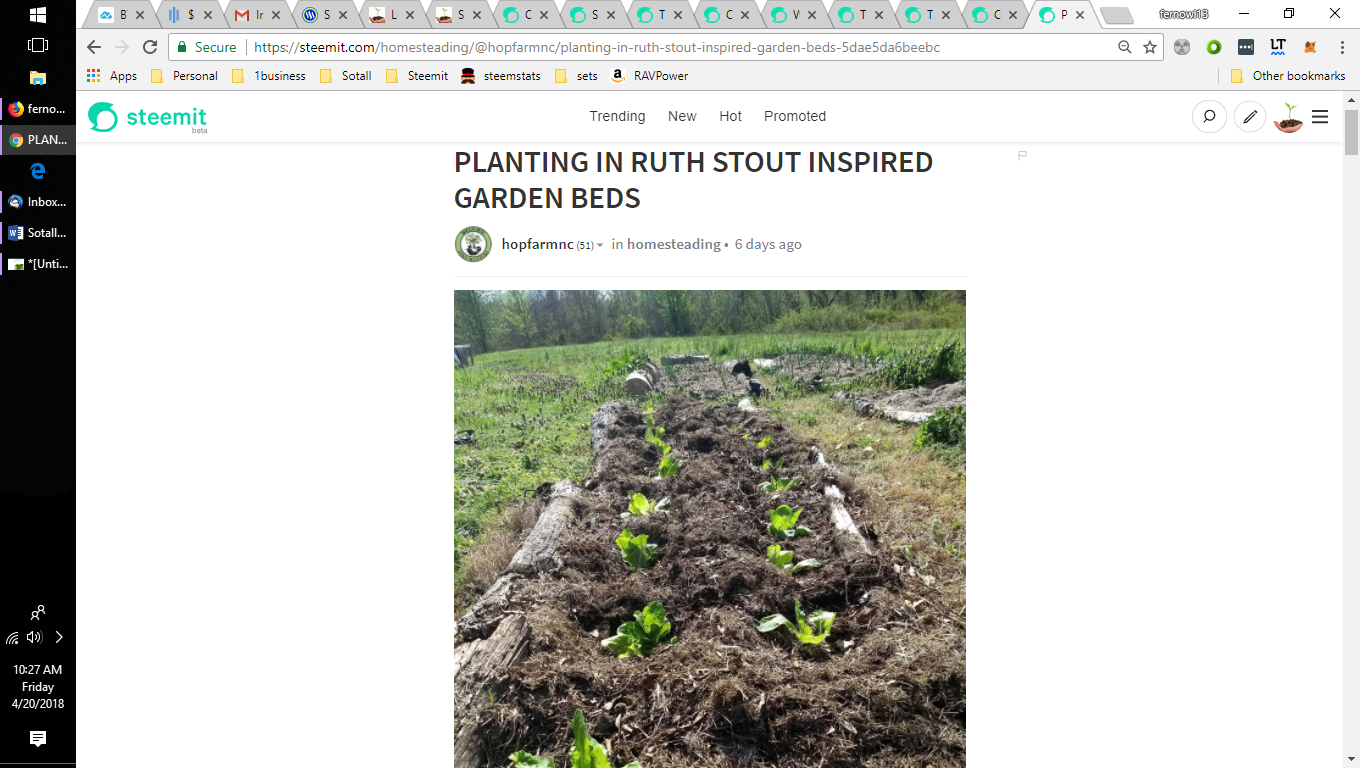Click the volume speaker tray icon
Viewport: 1360px width, 768px height.
point(35,637)
